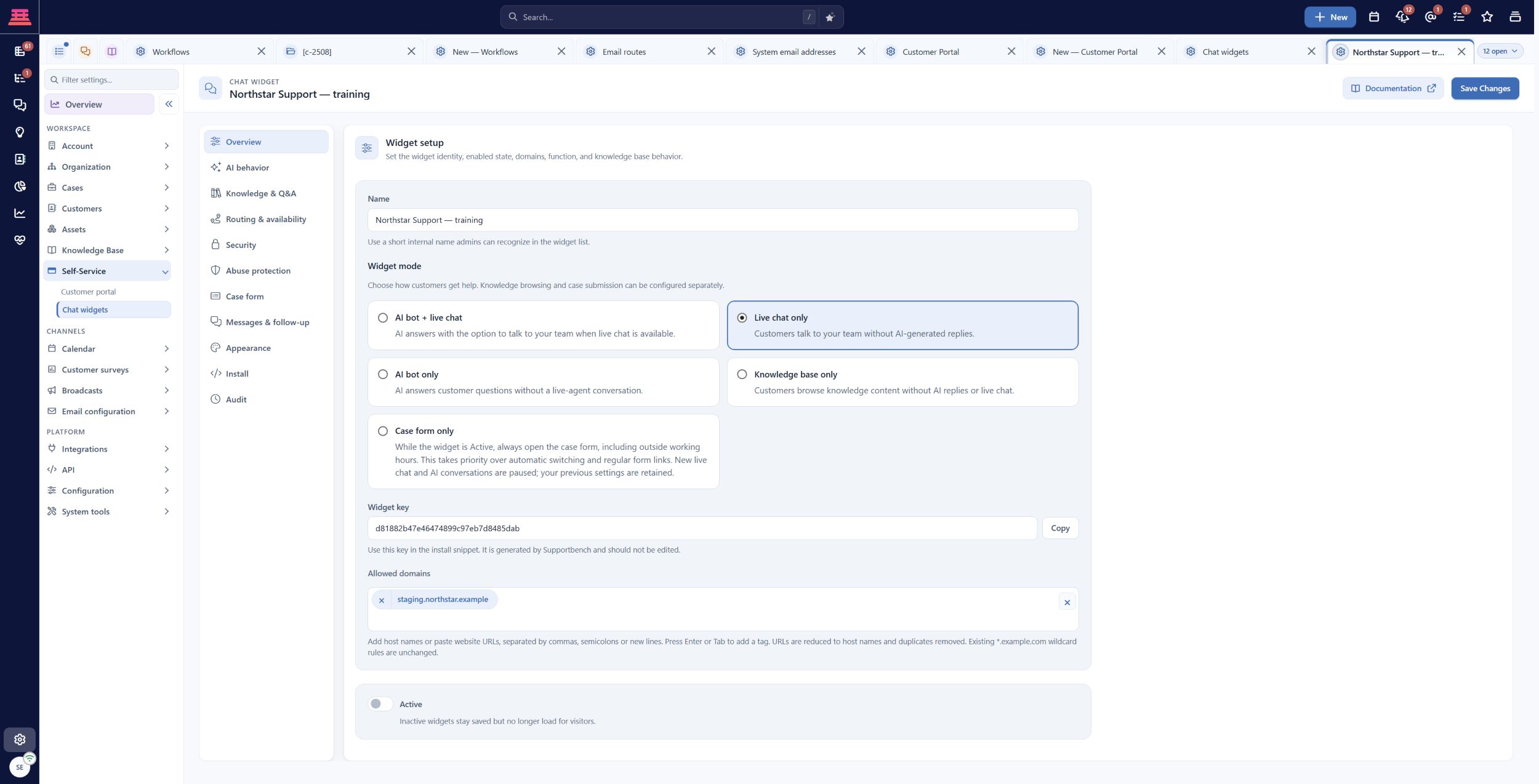Expand the Knowledge Base settings section
This screenshot has width=1539, height=784.
tap(108, 250)
